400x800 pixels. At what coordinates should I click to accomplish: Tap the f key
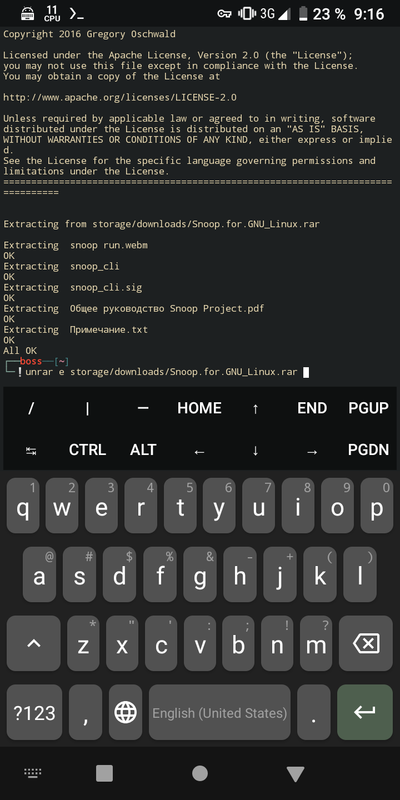coord(160,574)
